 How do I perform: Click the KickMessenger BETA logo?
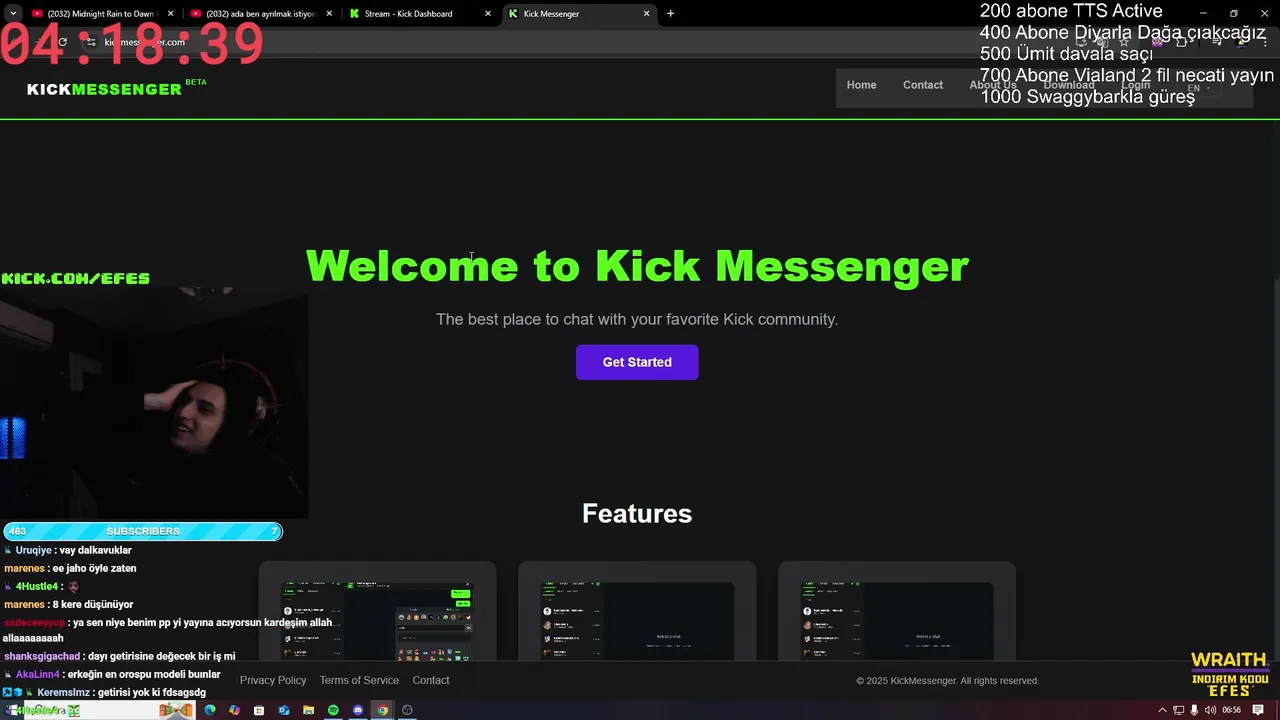116,88
